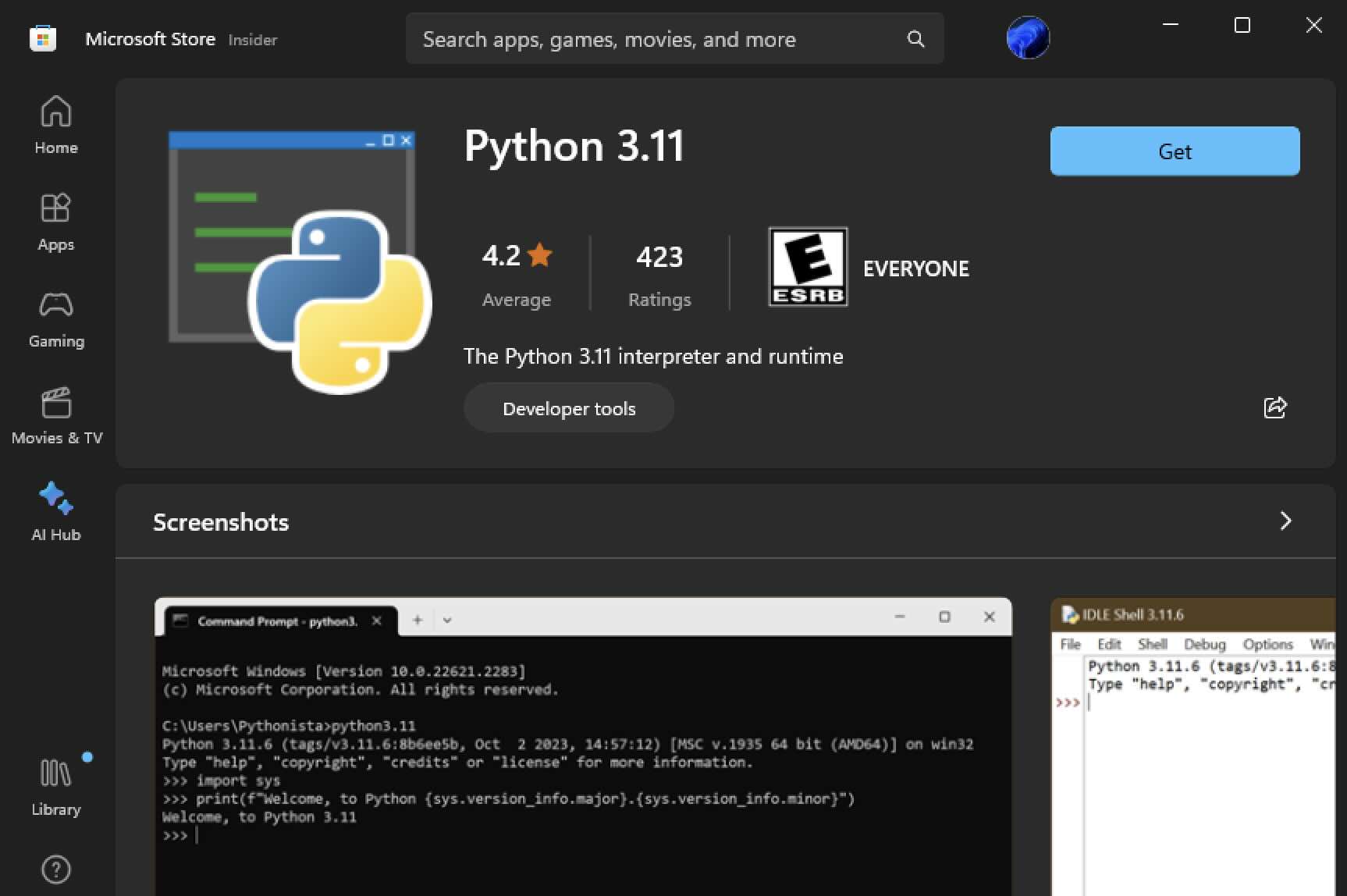Click the Microsoft Store title text

[x=150, y=39]
